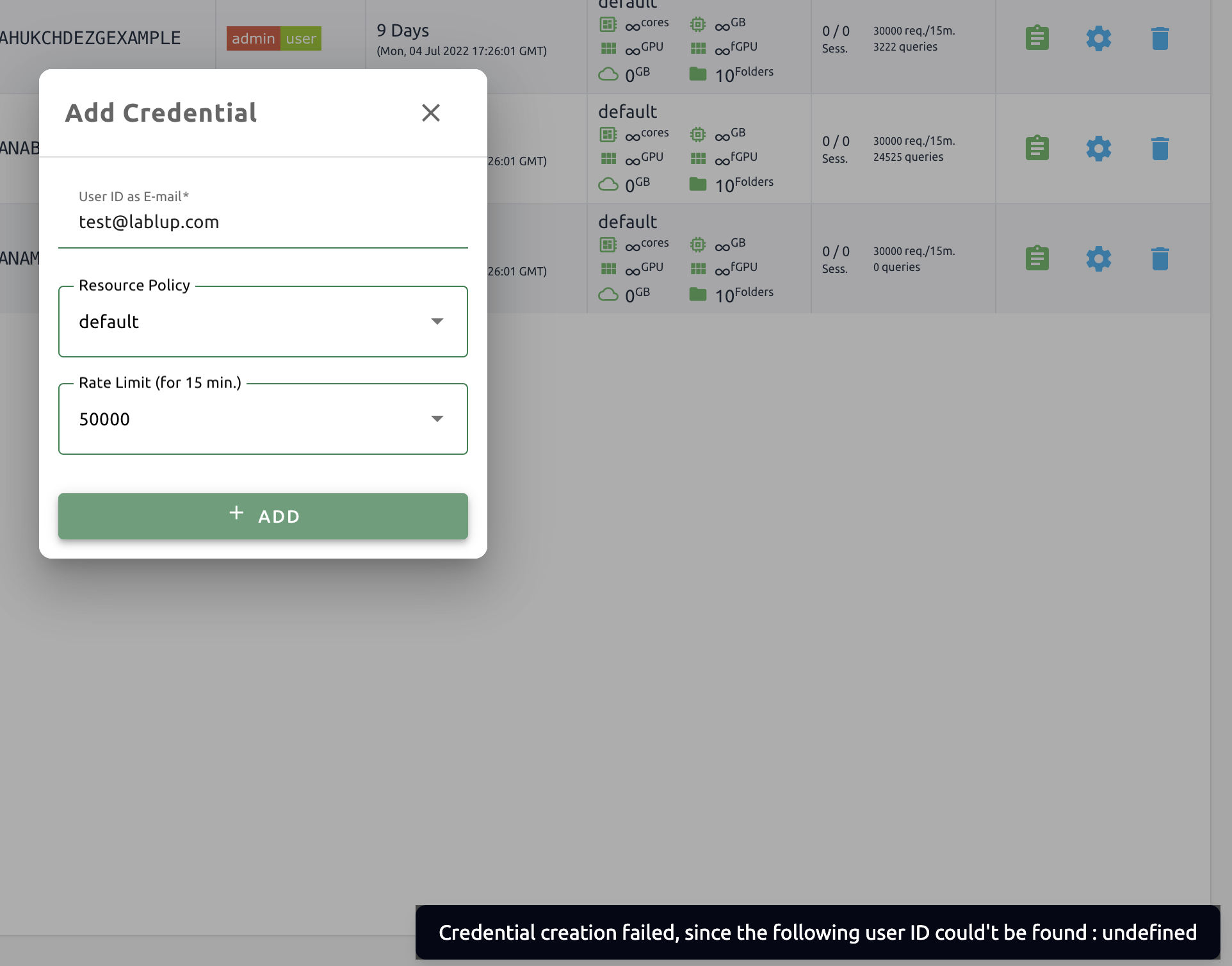Image resolution: width=1232 pixels, height=966 pixels.
Task: Close the Add Credential dialog
Action: click(x=431, y=113)
